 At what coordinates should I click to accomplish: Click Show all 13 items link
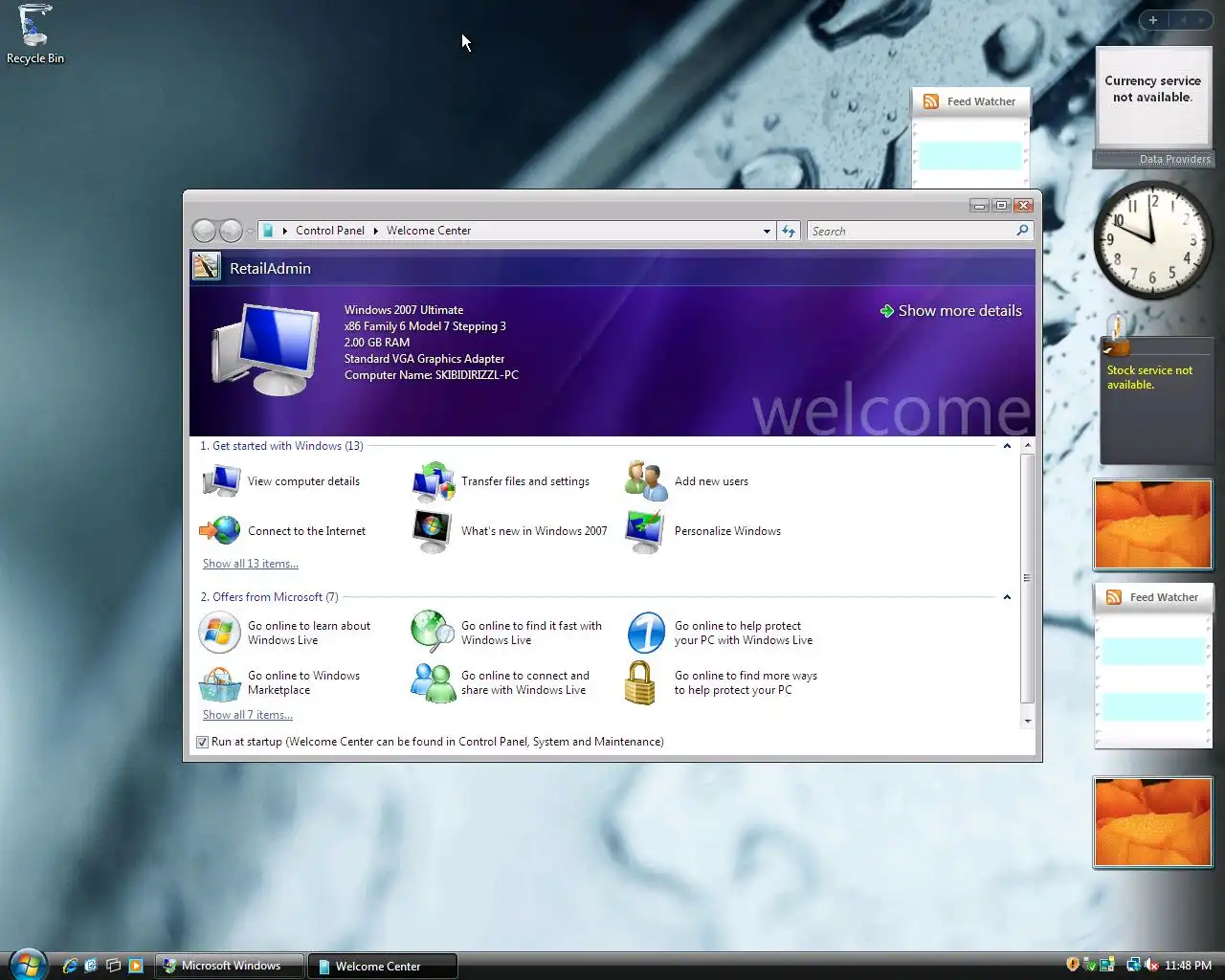pos(251,564)
